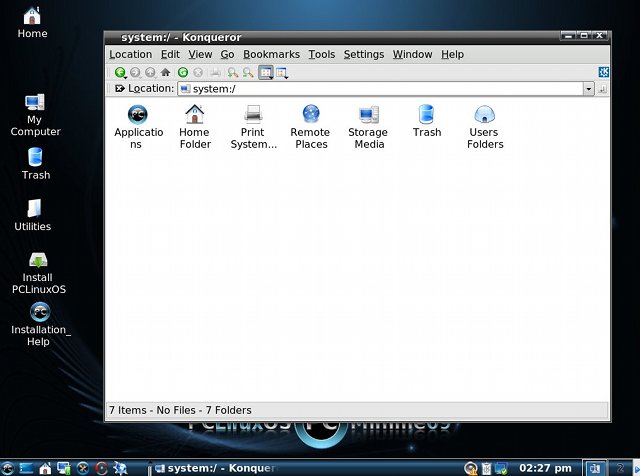The image size is (640, 476).
Task: Click '7 Items - No Files - 7 Folders' status text
Action: click(180, 410)
